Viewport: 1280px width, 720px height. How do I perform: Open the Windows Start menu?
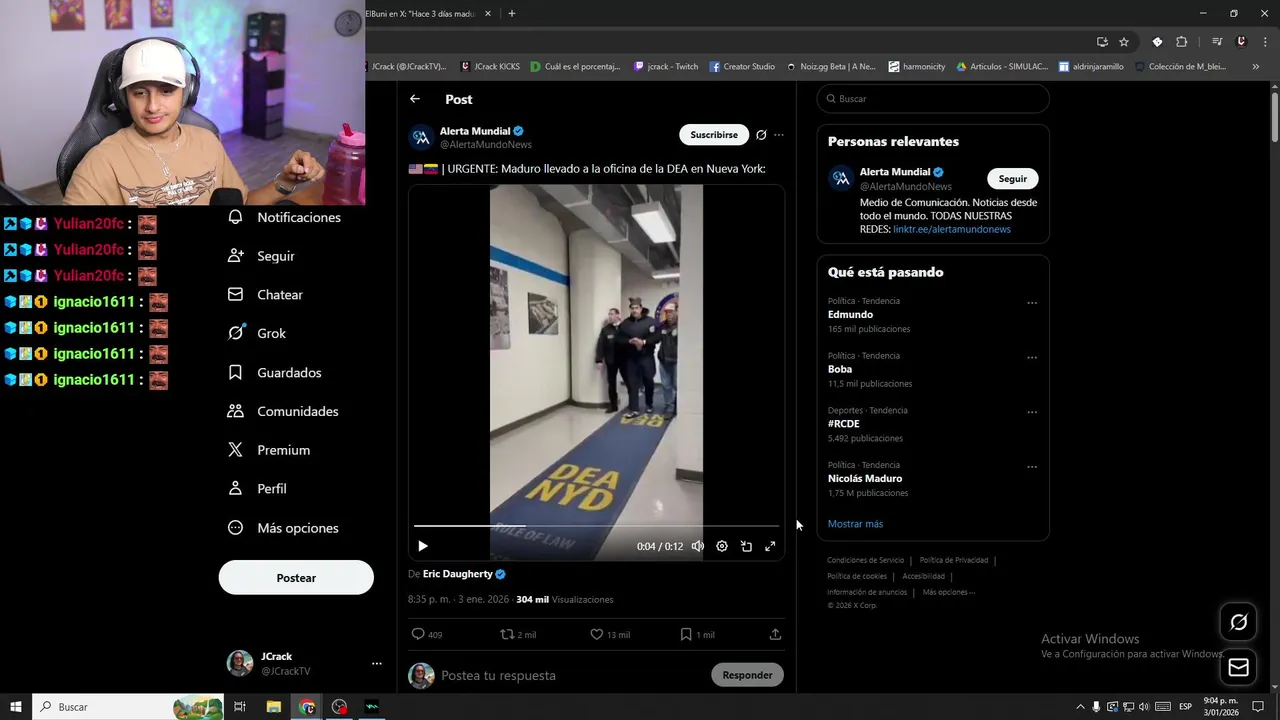(16, 707)
